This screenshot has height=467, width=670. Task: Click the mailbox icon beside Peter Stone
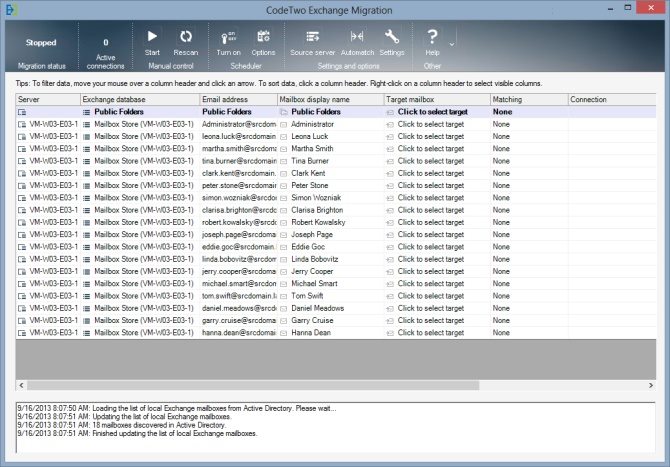click(x=284, y=186)
